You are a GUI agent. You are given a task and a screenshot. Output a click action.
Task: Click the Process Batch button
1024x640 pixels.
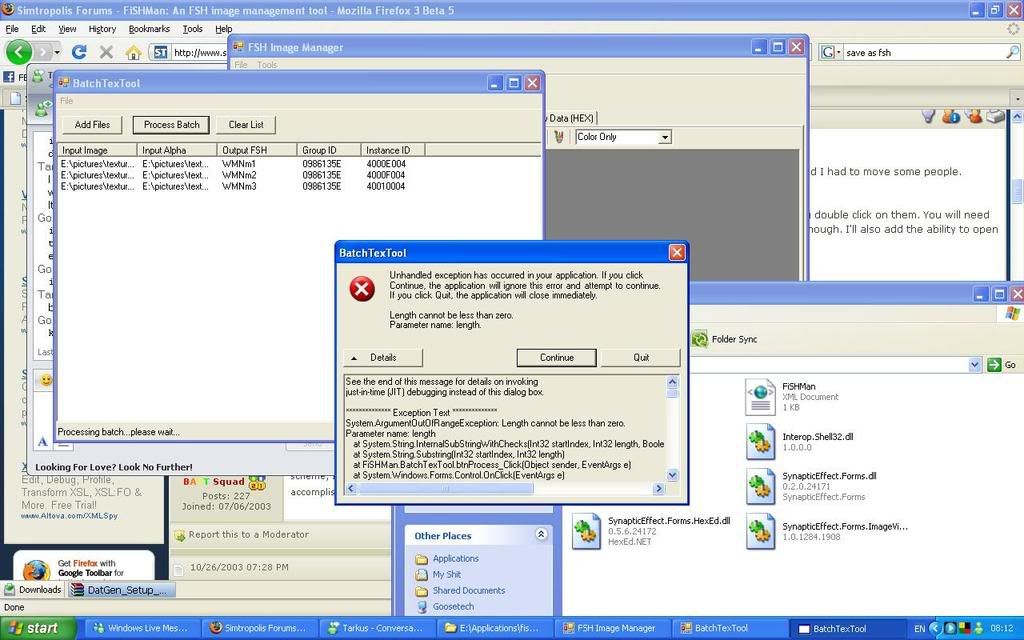coord(171,125)
